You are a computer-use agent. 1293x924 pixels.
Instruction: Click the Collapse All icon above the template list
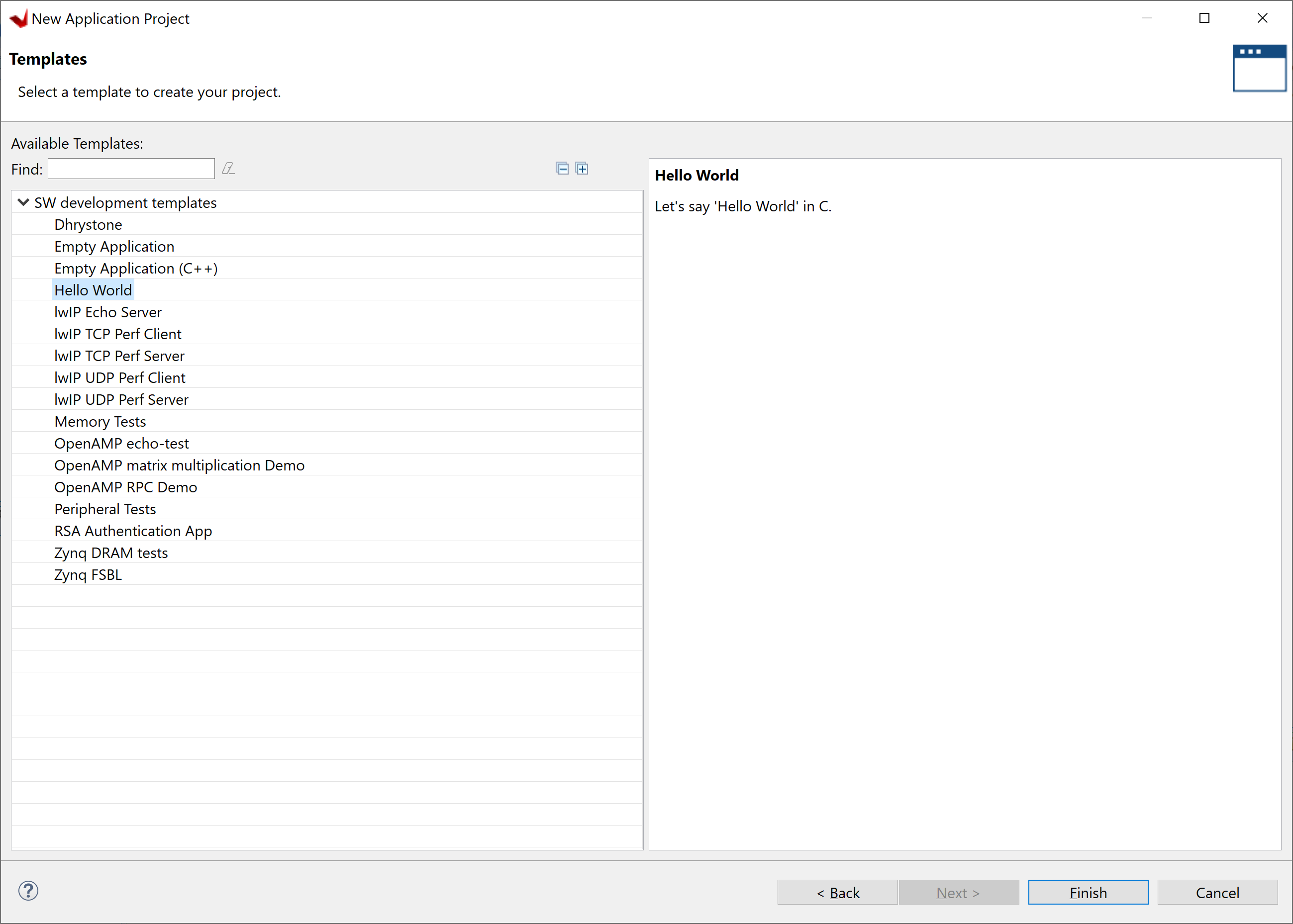click(x=562, y=169)
